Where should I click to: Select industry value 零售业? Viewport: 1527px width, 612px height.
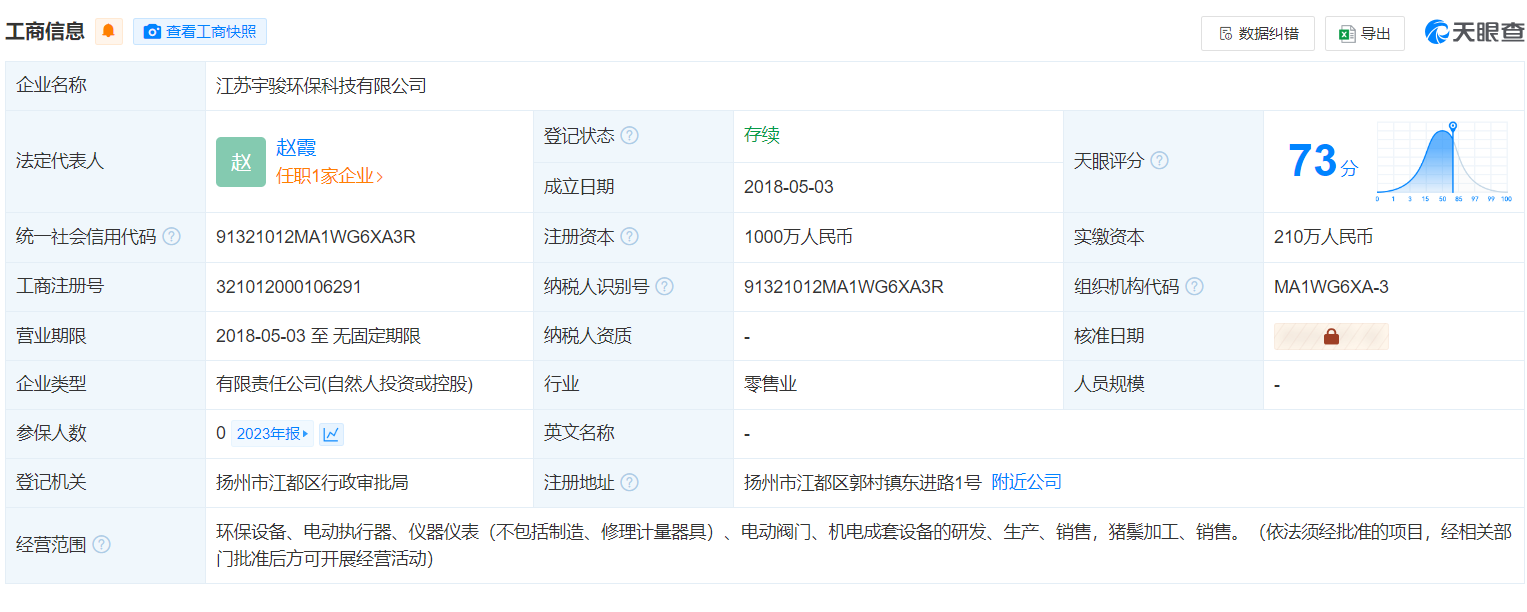click(770, 384)
